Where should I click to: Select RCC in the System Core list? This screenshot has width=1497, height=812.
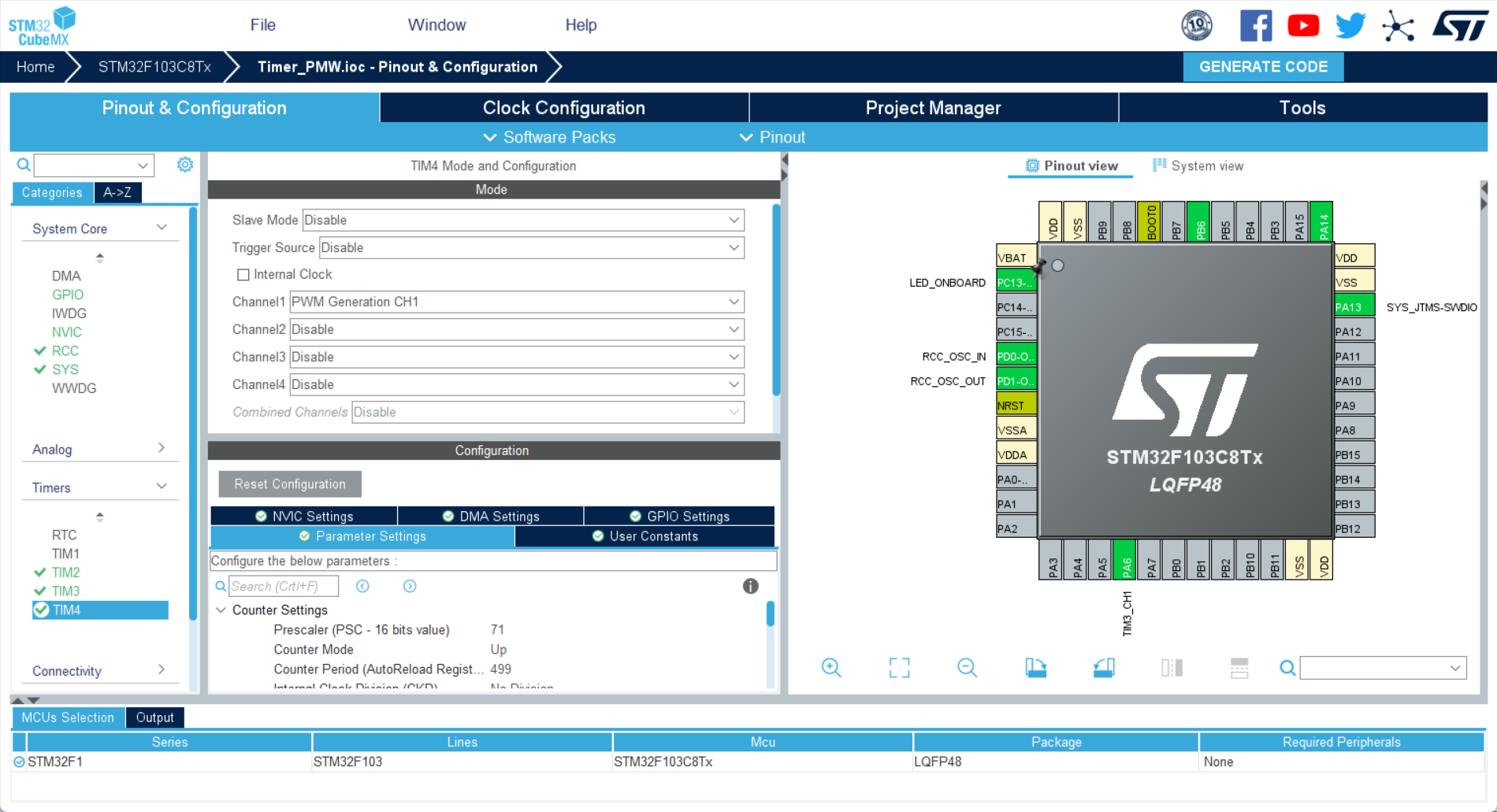65,351
